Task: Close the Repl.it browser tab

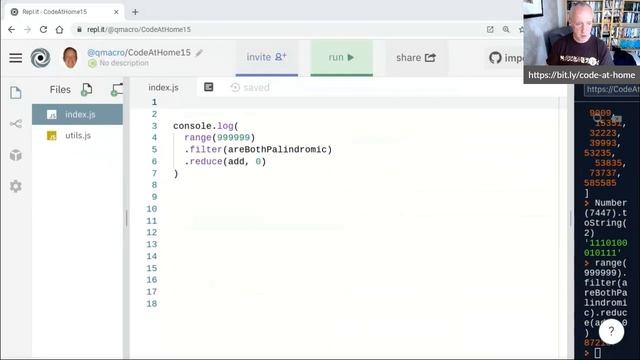Action: 116,12
